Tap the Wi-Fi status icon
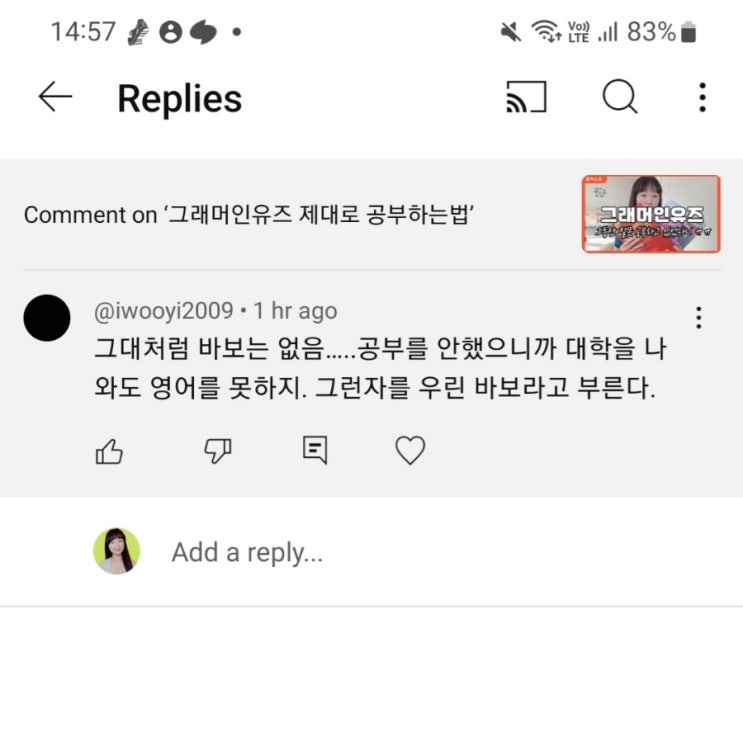The width and height of the screenshot is (743, 742). pyautogui.click(x=546, y=31)
